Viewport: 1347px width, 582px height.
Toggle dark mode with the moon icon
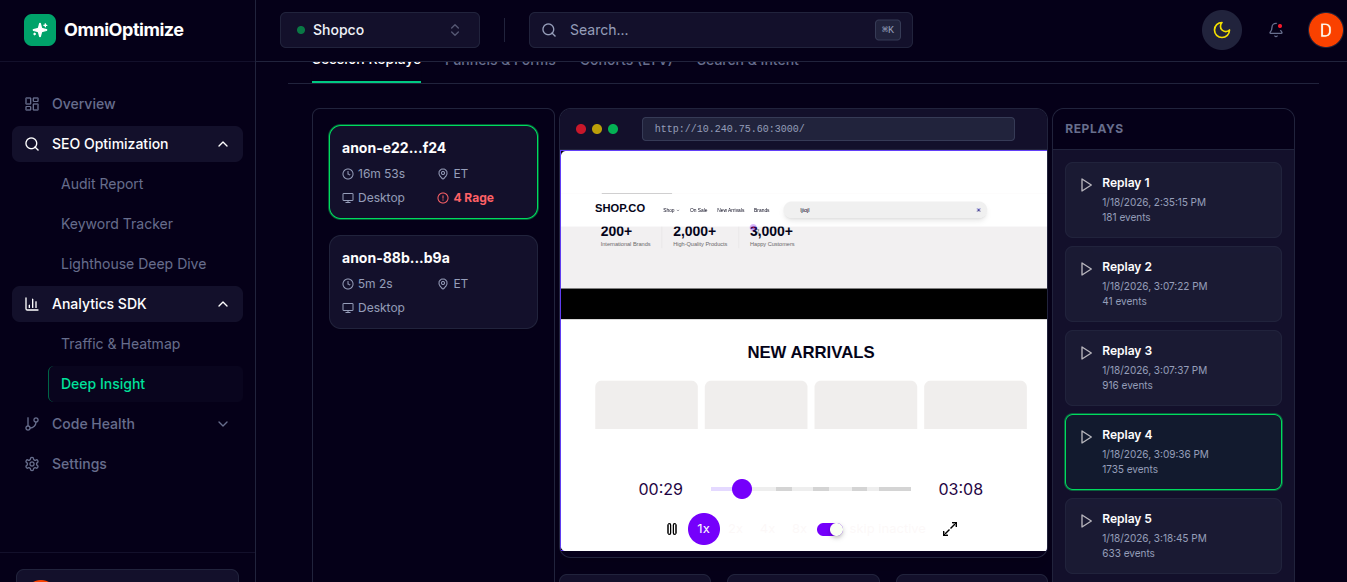point(1221,30)
